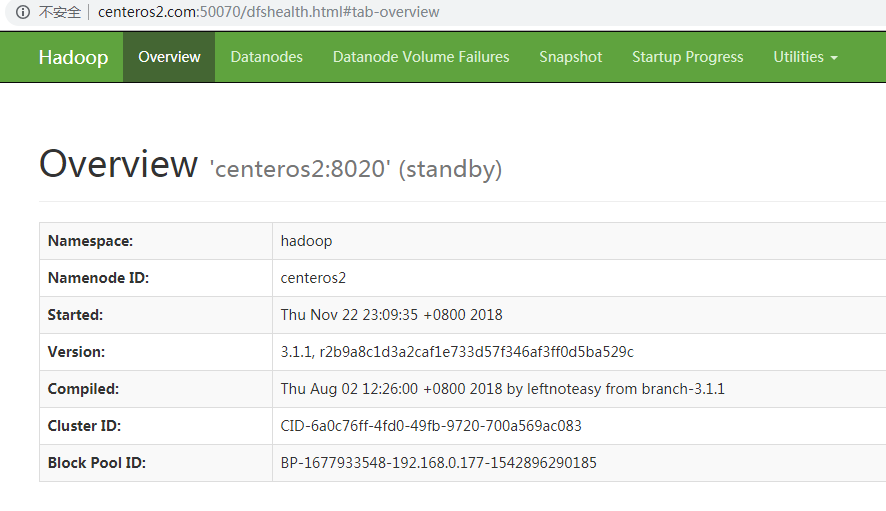
Task: Click the 'centeros2:8020' (standby) subtitle
Action: click(356, 169)
